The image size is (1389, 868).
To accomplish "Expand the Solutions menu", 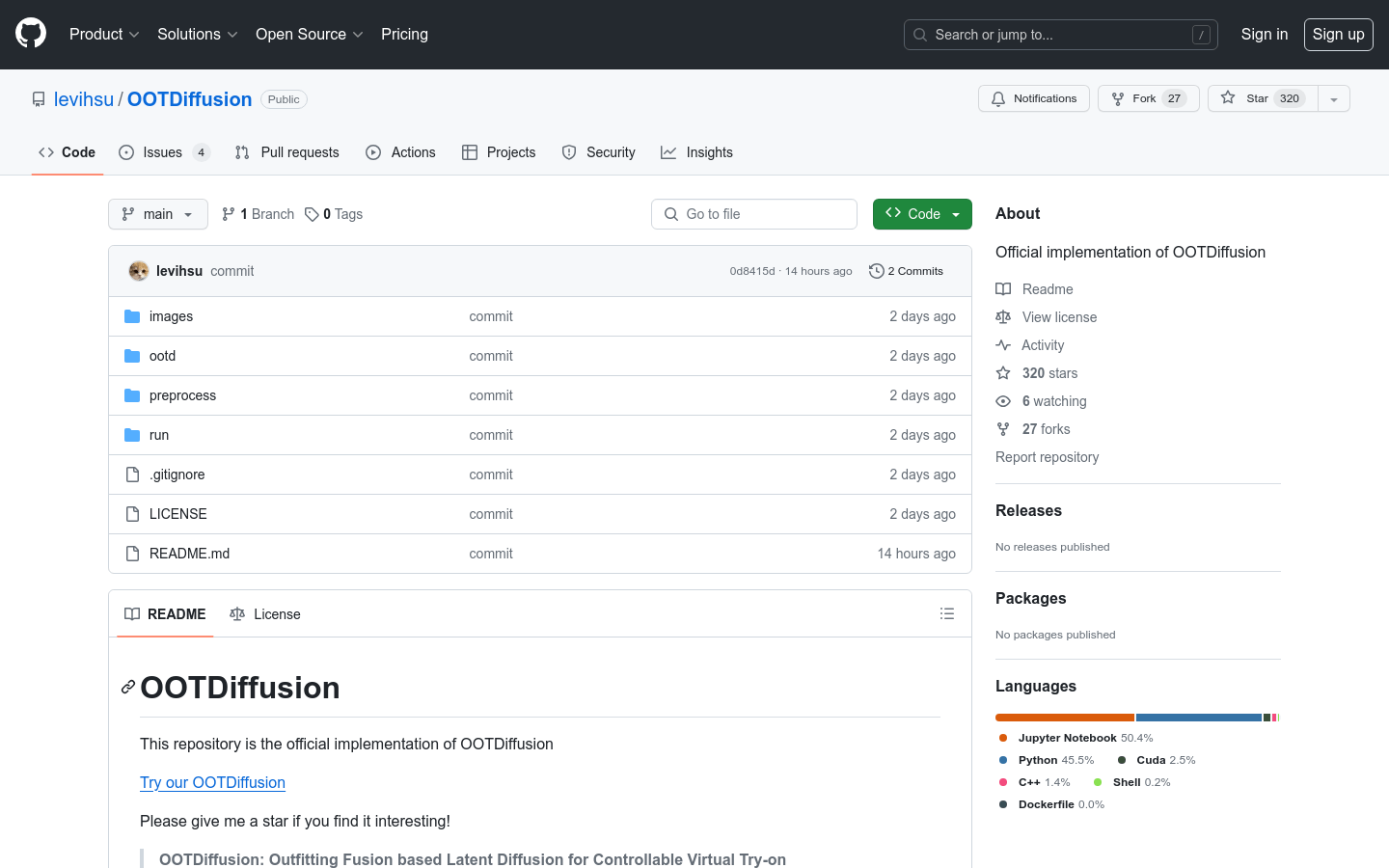I will pos(197,34).
